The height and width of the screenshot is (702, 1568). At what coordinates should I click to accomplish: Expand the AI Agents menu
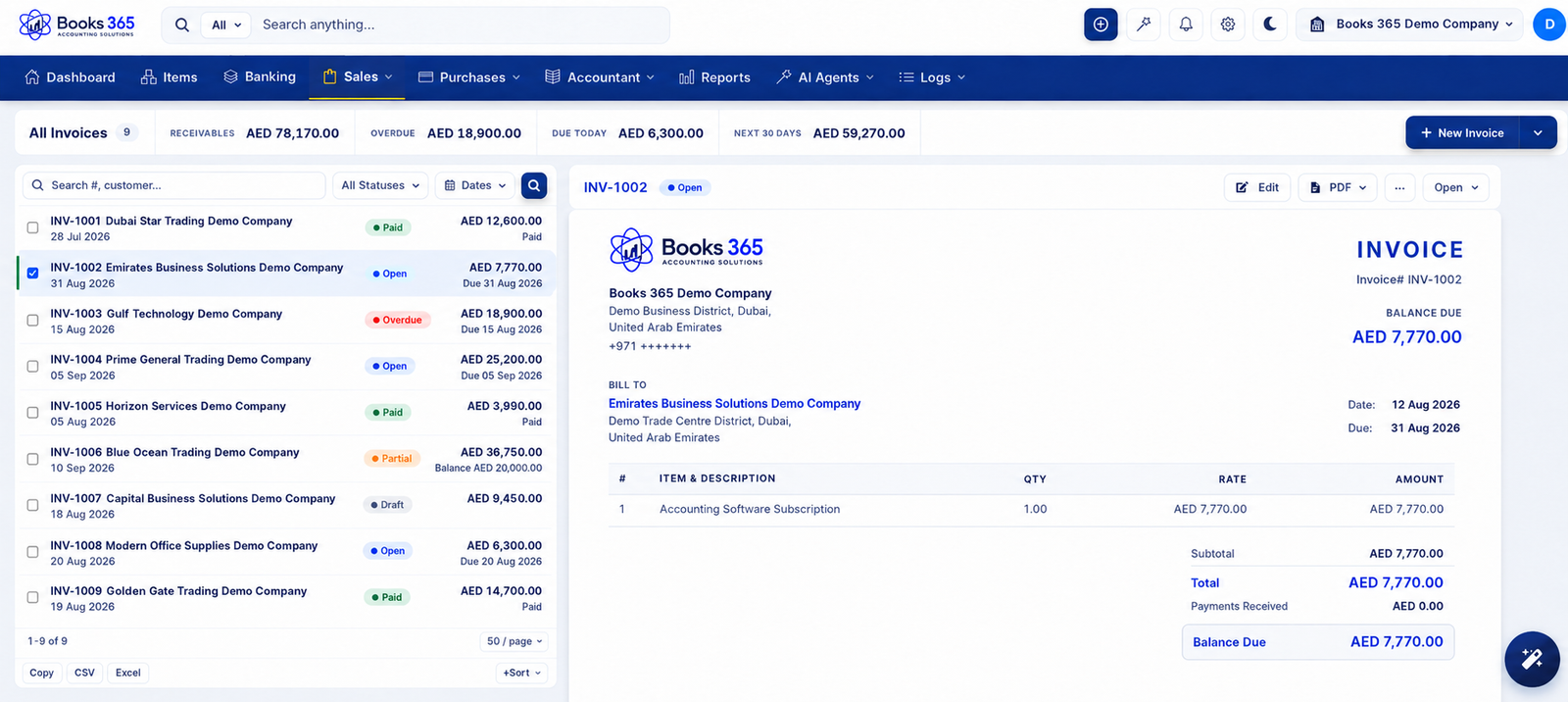click(824, 77)
